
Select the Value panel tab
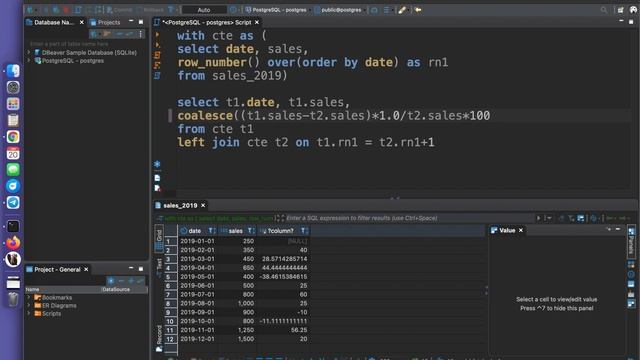pos(507,230)
